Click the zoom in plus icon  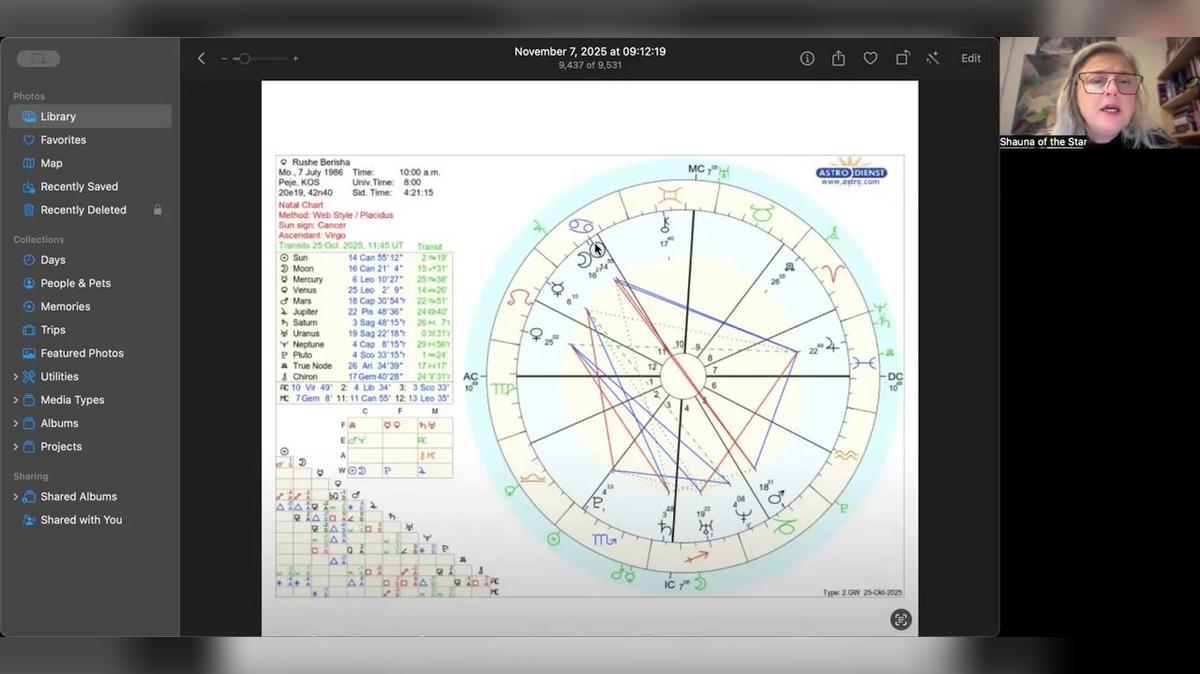click(x=295, y=59)
